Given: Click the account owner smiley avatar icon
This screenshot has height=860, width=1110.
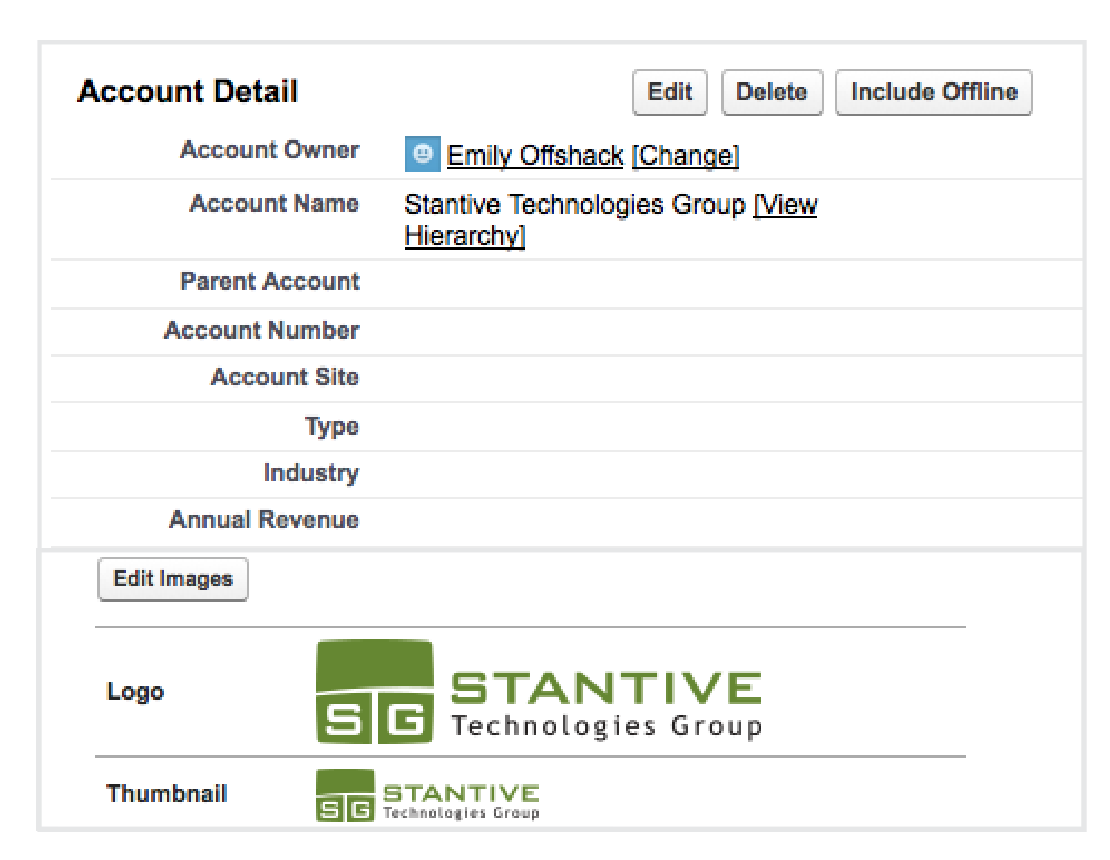Looking at the screenshot, I should point(422,155).
